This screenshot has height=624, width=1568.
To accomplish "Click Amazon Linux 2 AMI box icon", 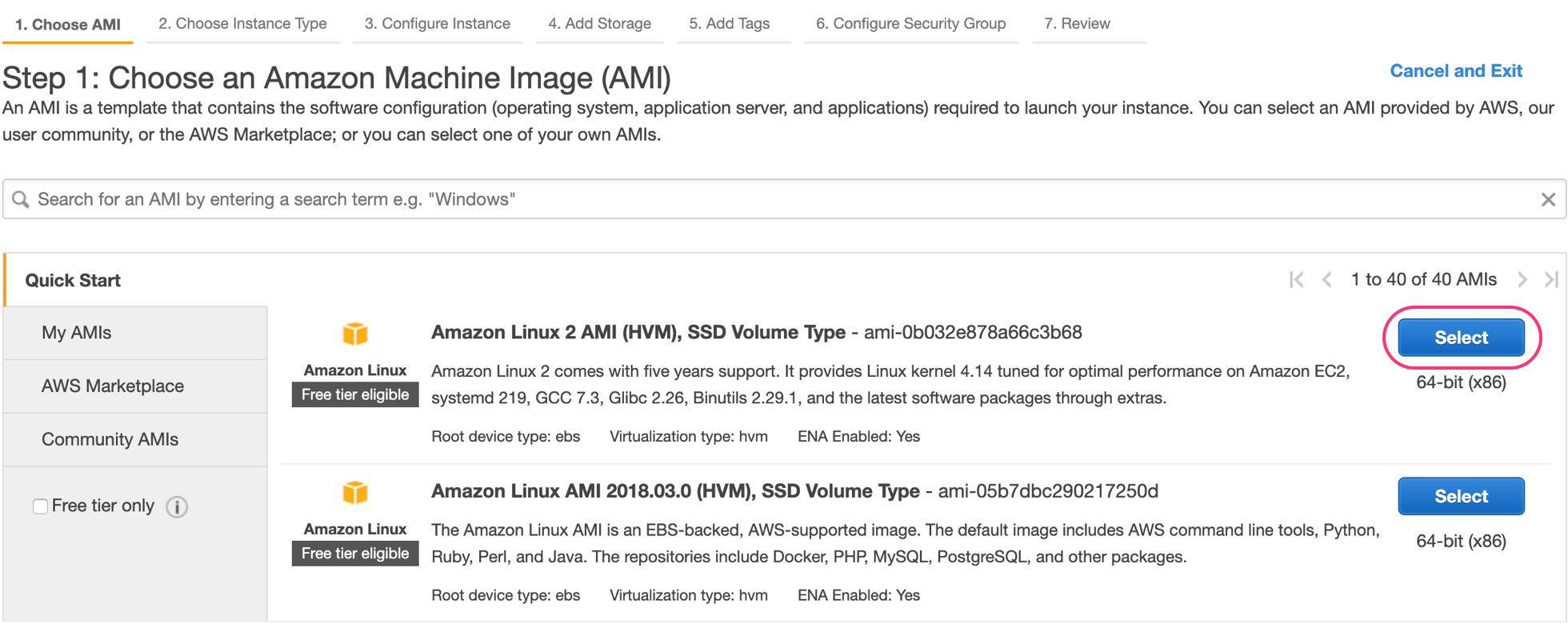I will [355, 334].
